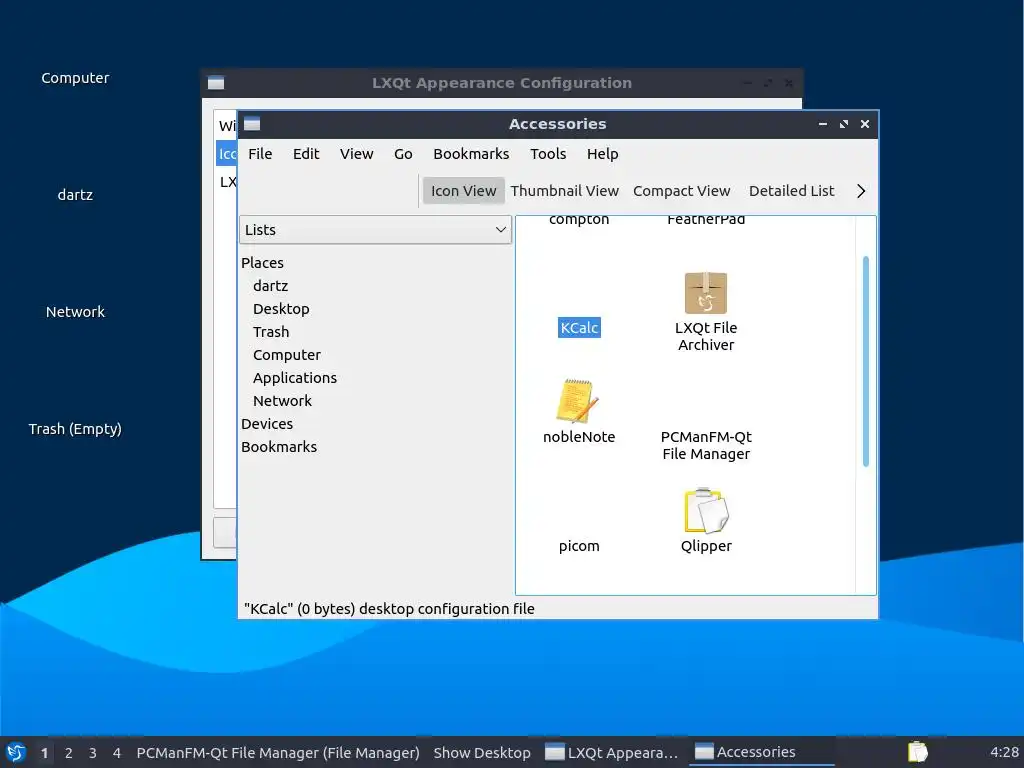Switch to Compact View
The image size is (1024, 768).
pos(681,191)
